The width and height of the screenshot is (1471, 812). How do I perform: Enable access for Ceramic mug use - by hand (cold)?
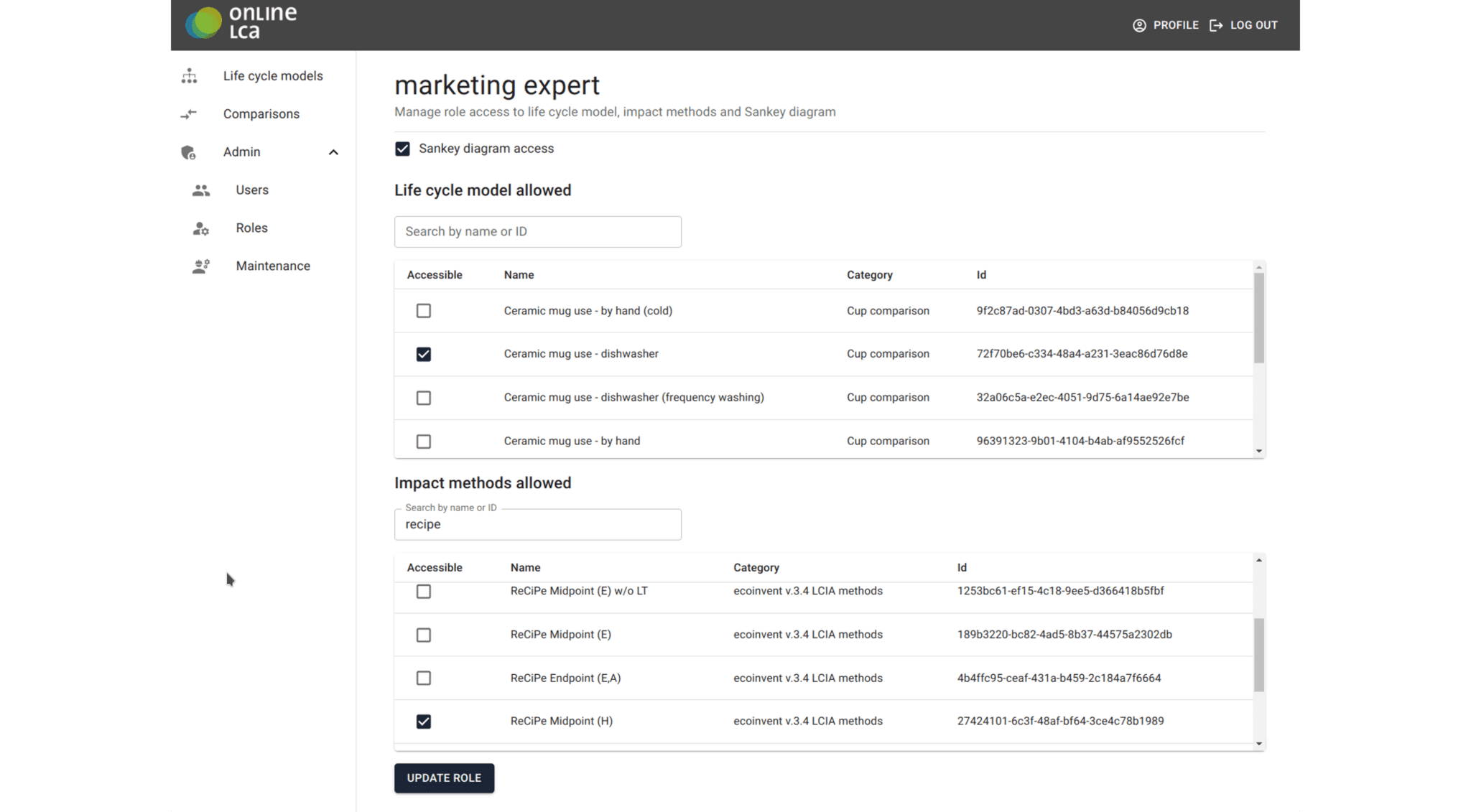pyautogui.click(x=424, y=311)
